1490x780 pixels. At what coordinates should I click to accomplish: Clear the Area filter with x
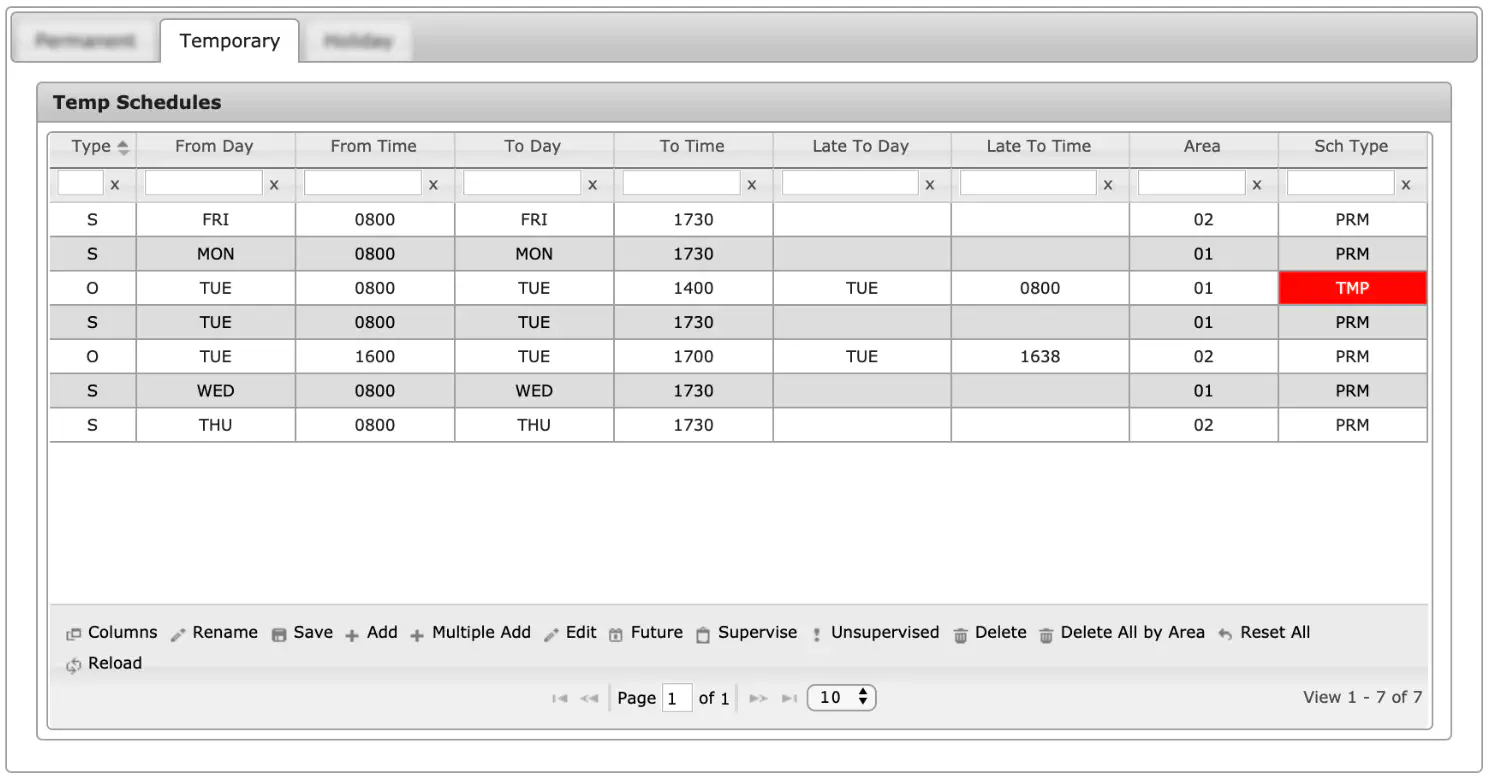click(x=1256, y=185)
